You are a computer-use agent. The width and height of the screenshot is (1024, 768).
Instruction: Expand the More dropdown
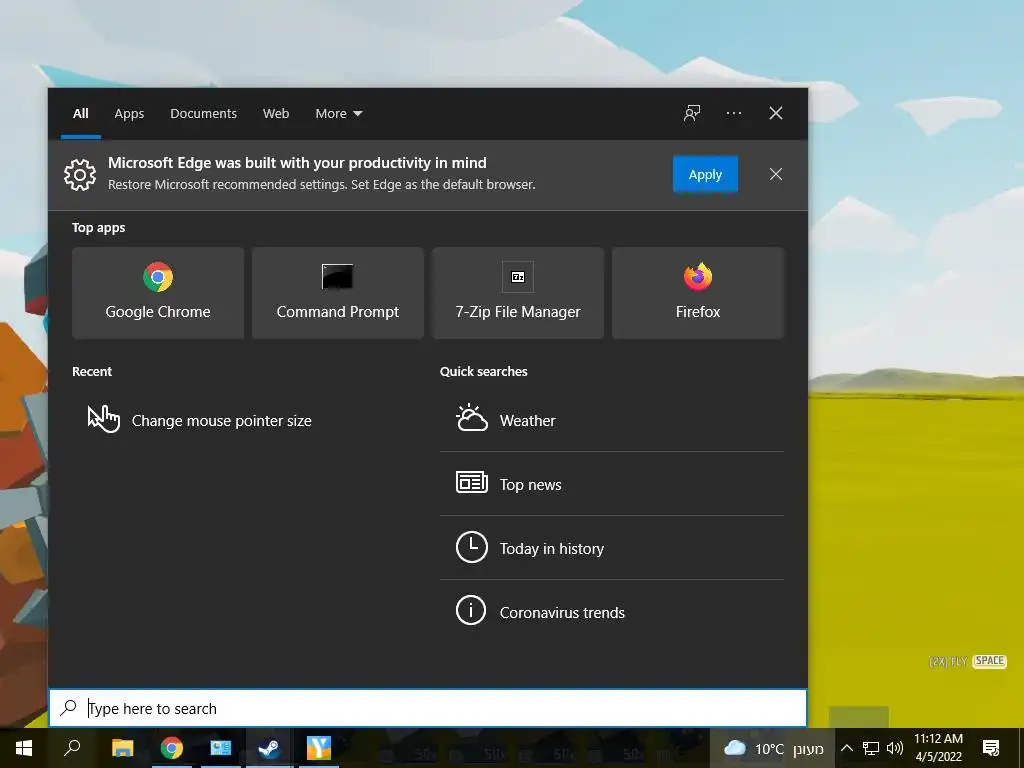click(x=339, y=114)
